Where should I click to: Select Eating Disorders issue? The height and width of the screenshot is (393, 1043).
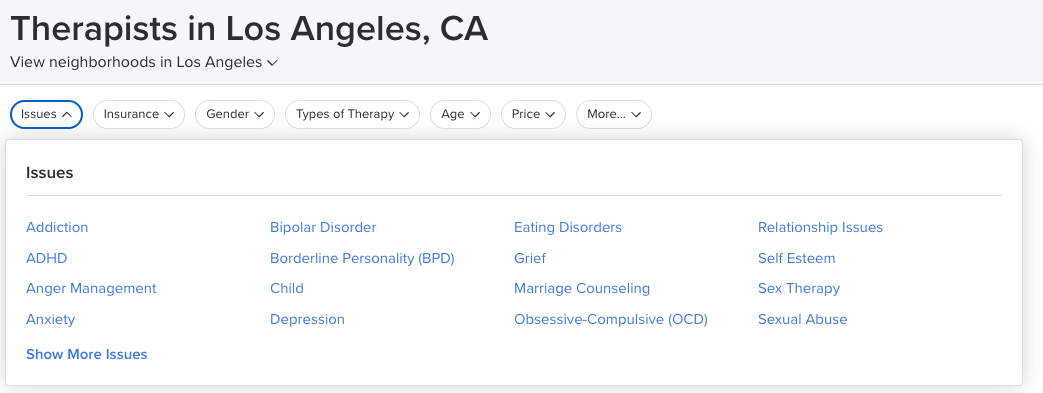(x=568, y=227)
